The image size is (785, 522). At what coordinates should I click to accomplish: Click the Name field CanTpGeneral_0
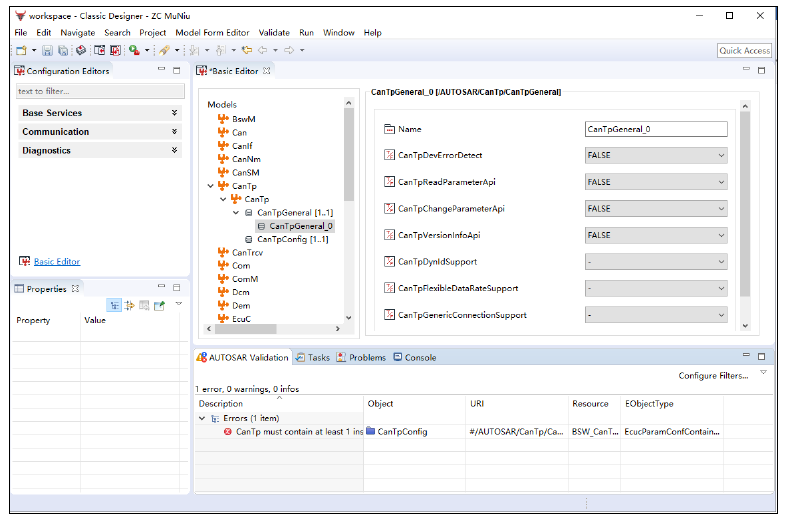click(656, 129)
